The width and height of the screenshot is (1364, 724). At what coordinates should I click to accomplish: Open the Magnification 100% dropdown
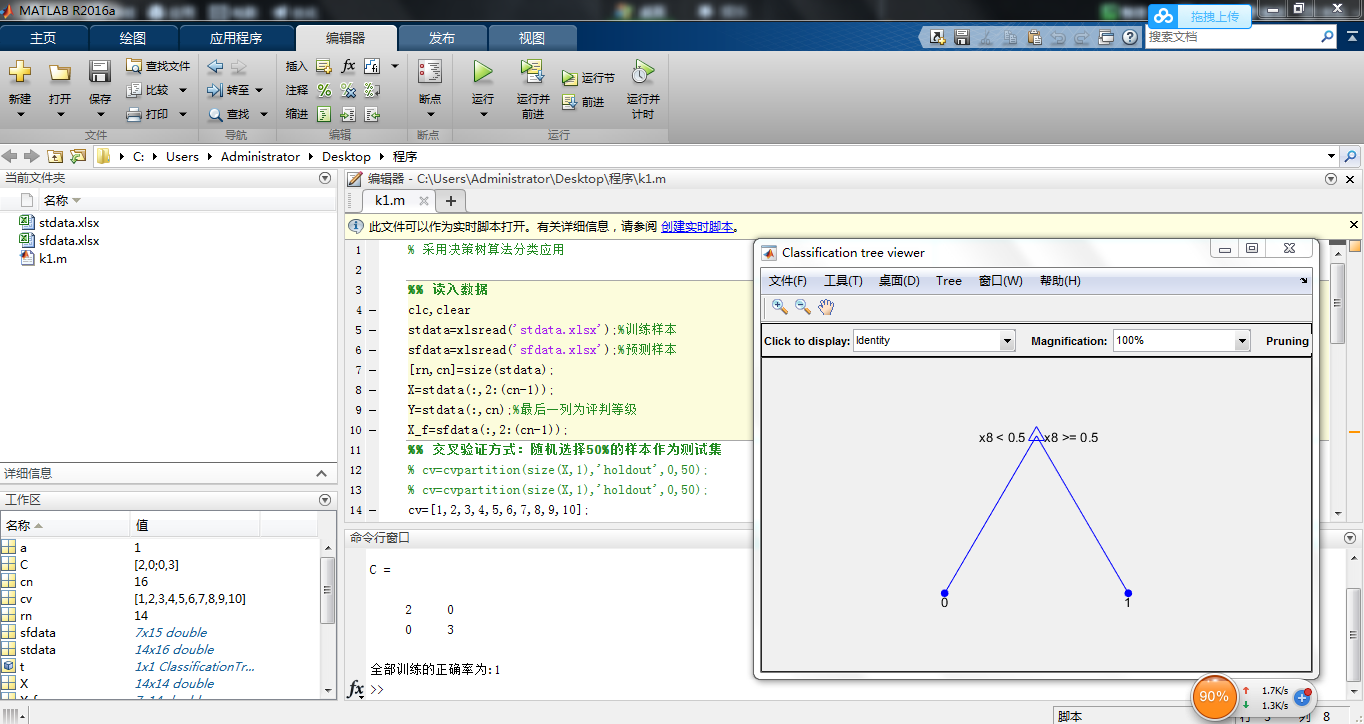[1242, 341]
